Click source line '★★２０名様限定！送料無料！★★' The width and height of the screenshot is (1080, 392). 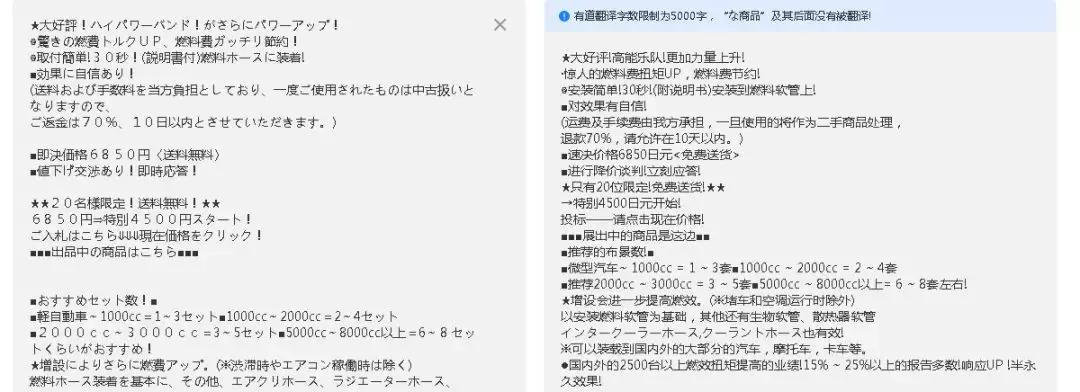pos(125,204)
